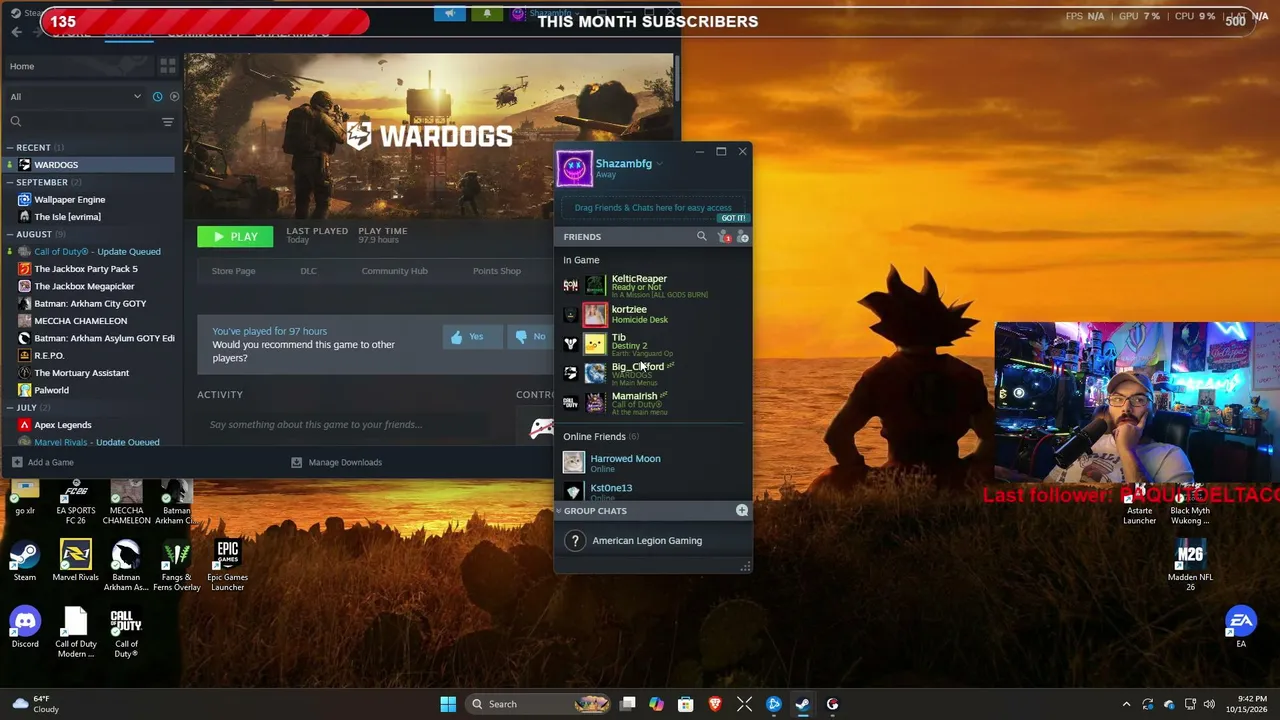The image size is (1280, 720).
Task: Toggle the ready-to-play filter icon in library
Action: click(x=174, y=97)
